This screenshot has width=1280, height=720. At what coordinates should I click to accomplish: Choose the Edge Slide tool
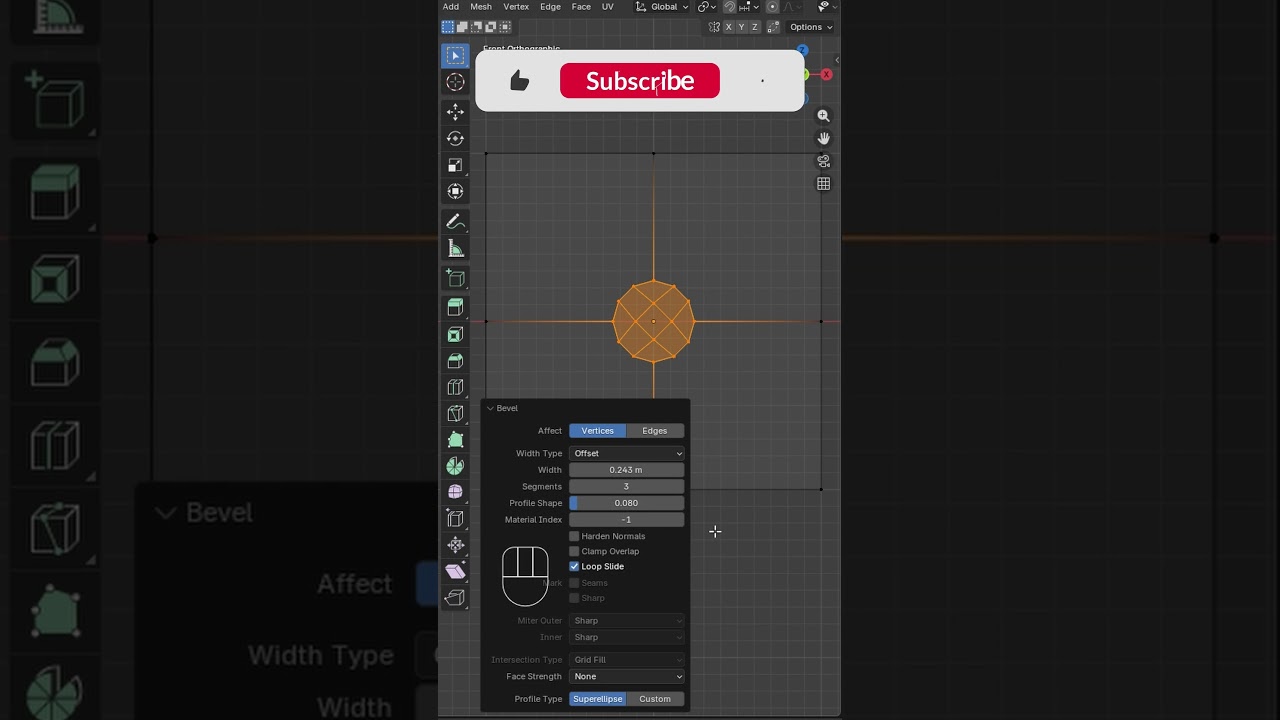coord(455,519)
